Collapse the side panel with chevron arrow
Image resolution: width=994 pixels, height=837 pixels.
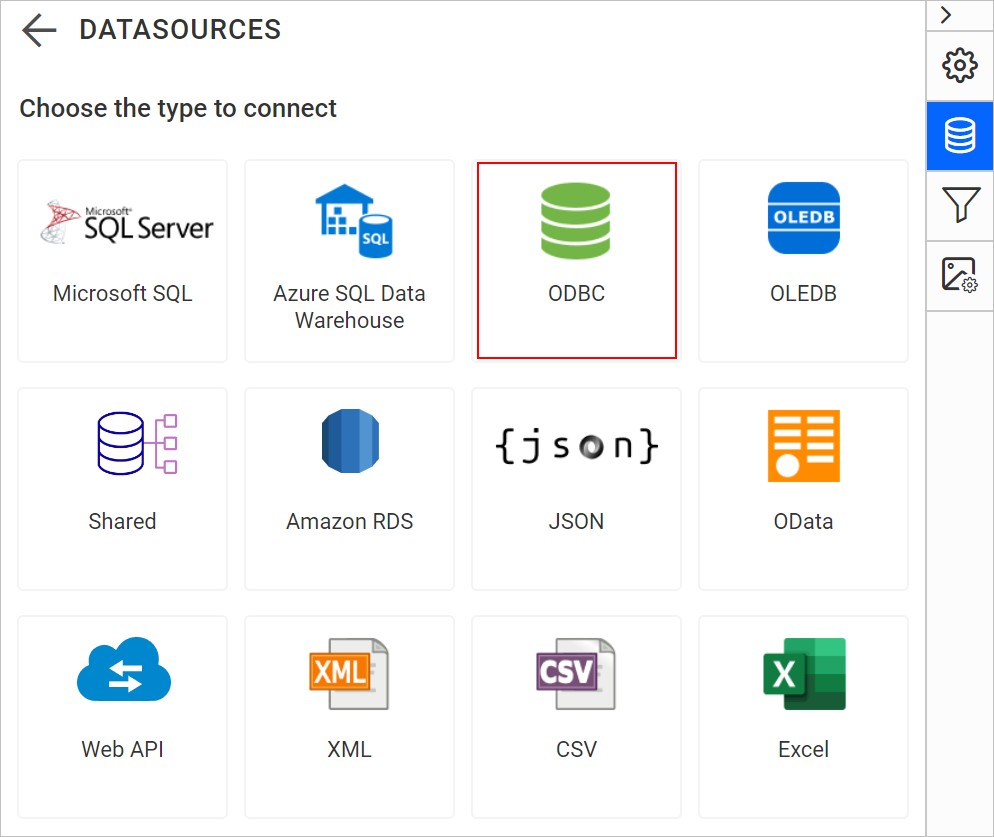click(946, 15)
